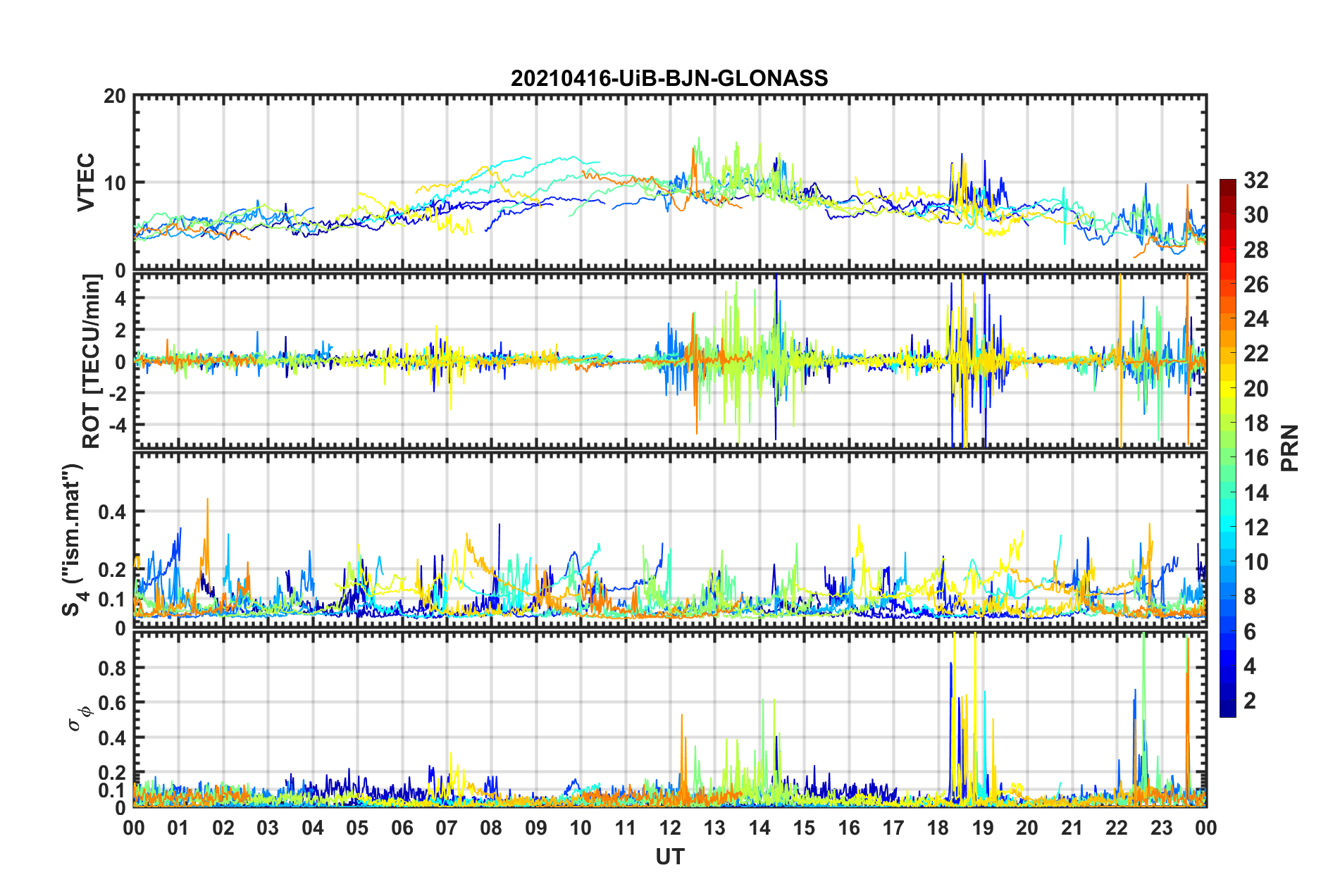Click colorbar tick label 26
This screenshot has width=1340, height=896.
(1255, 285)
